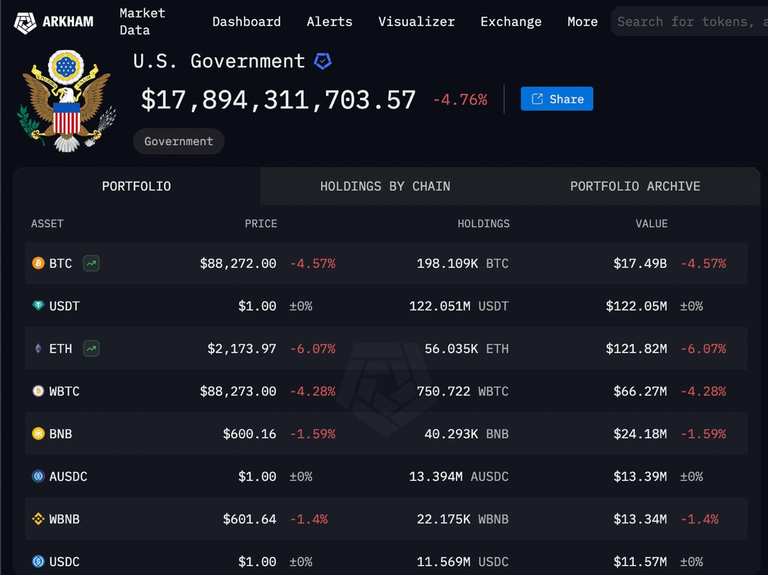Click the Share button
Image resolution: width=768 pixels, height=575 pixels.
(557, 99)
